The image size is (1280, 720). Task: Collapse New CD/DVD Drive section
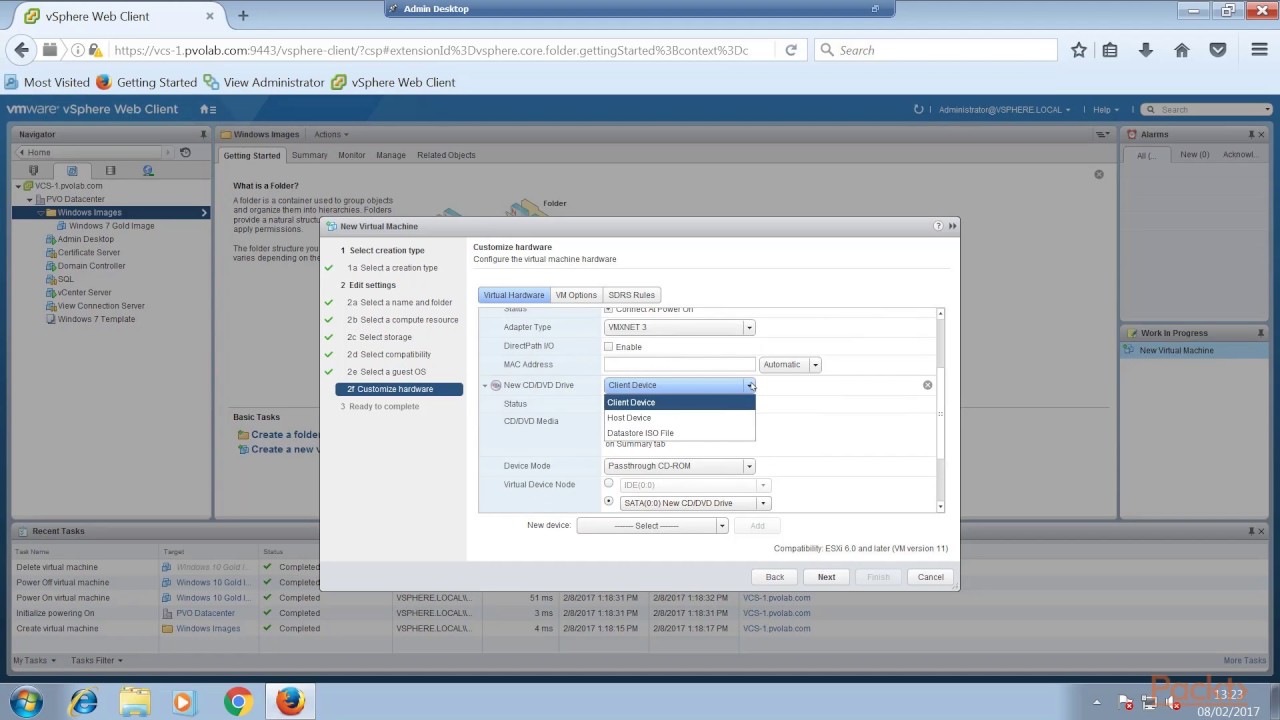485,385
